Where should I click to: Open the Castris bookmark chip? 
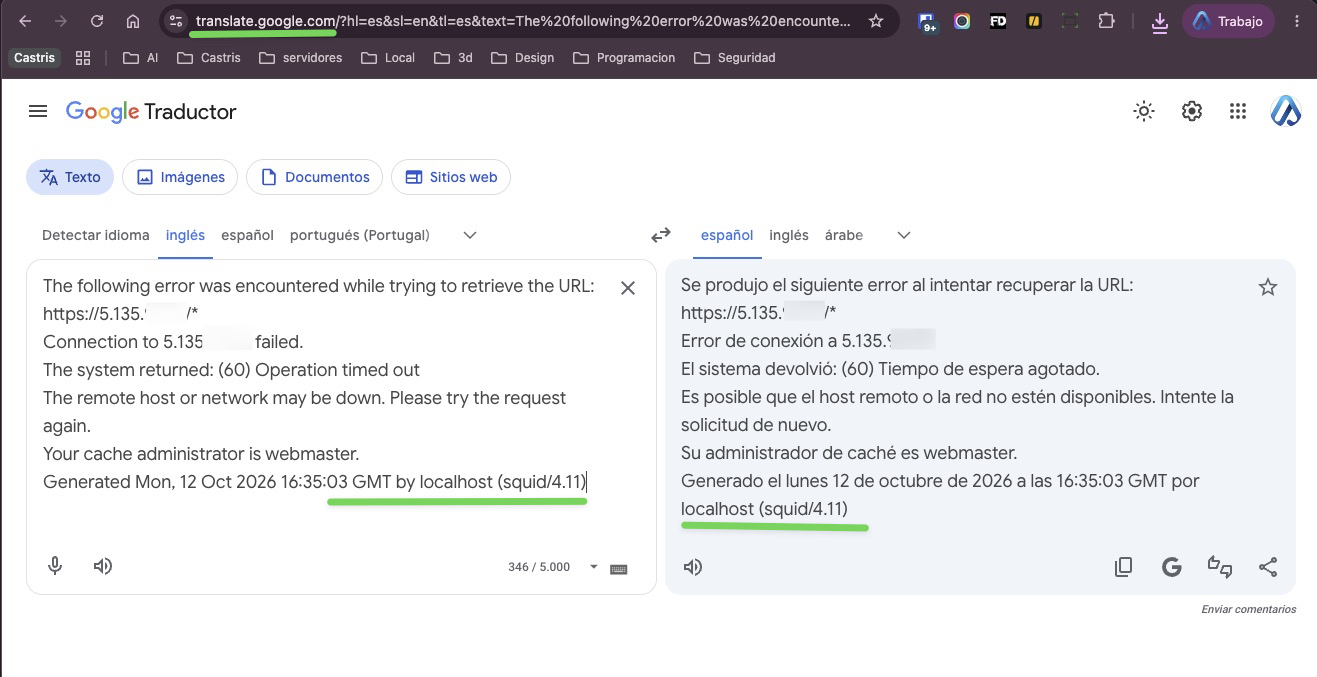pyautogui.click(x=35, y=58)
